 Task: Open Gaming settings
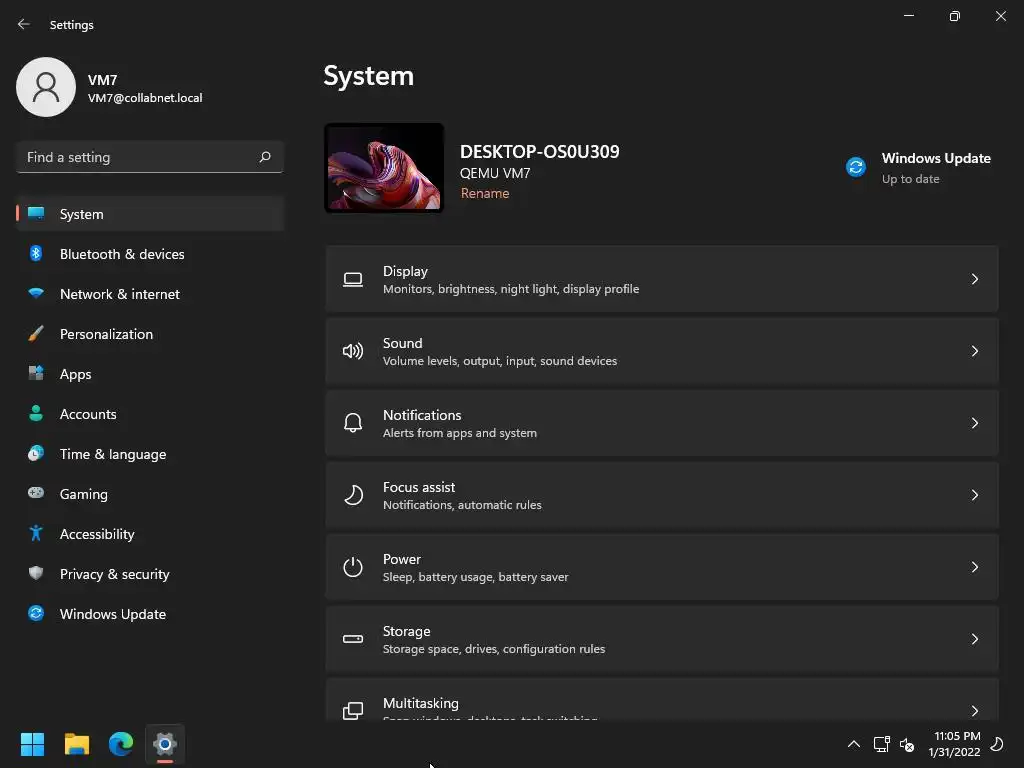pos(150,494)
